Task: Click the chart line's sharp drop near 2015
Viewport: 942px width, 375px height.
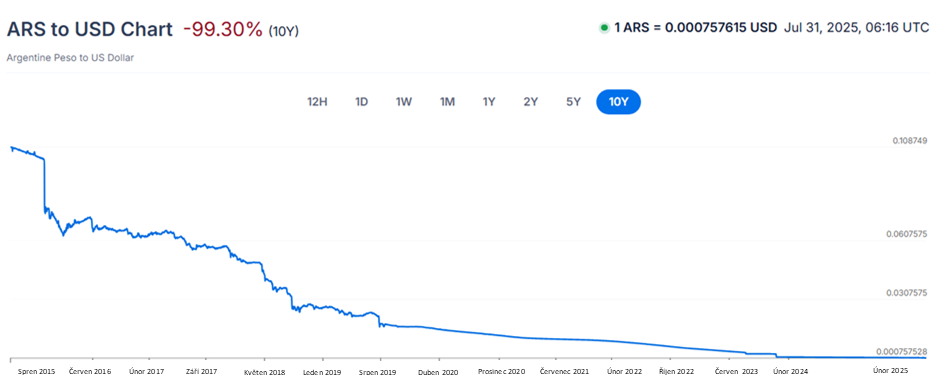Action: pyautogui.click(x=44, y=183)
